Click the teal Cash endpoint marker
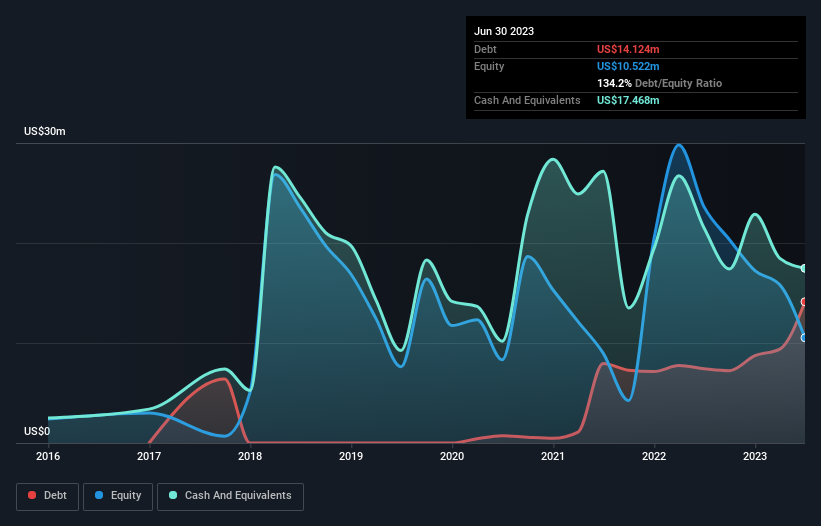821x526 pixels. [804, 268]
